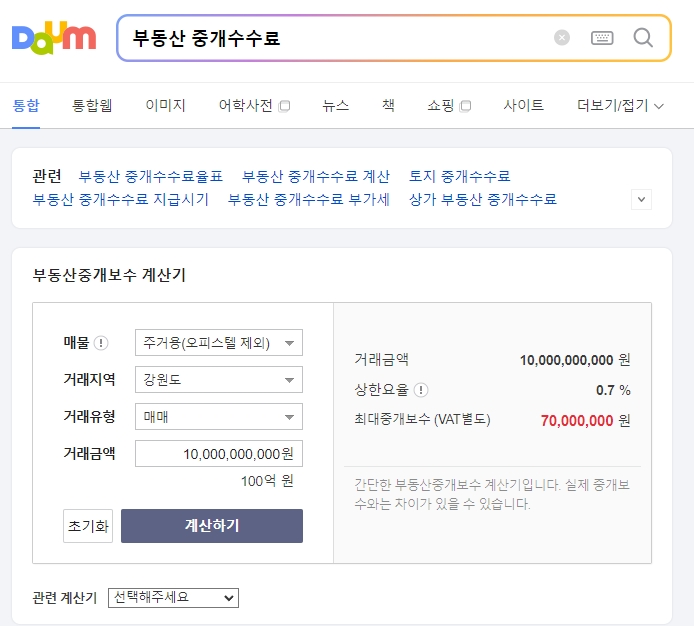Click the 최대중개보수 (VAT별도) label
The image size is (694, 626).
pos(422,419)
